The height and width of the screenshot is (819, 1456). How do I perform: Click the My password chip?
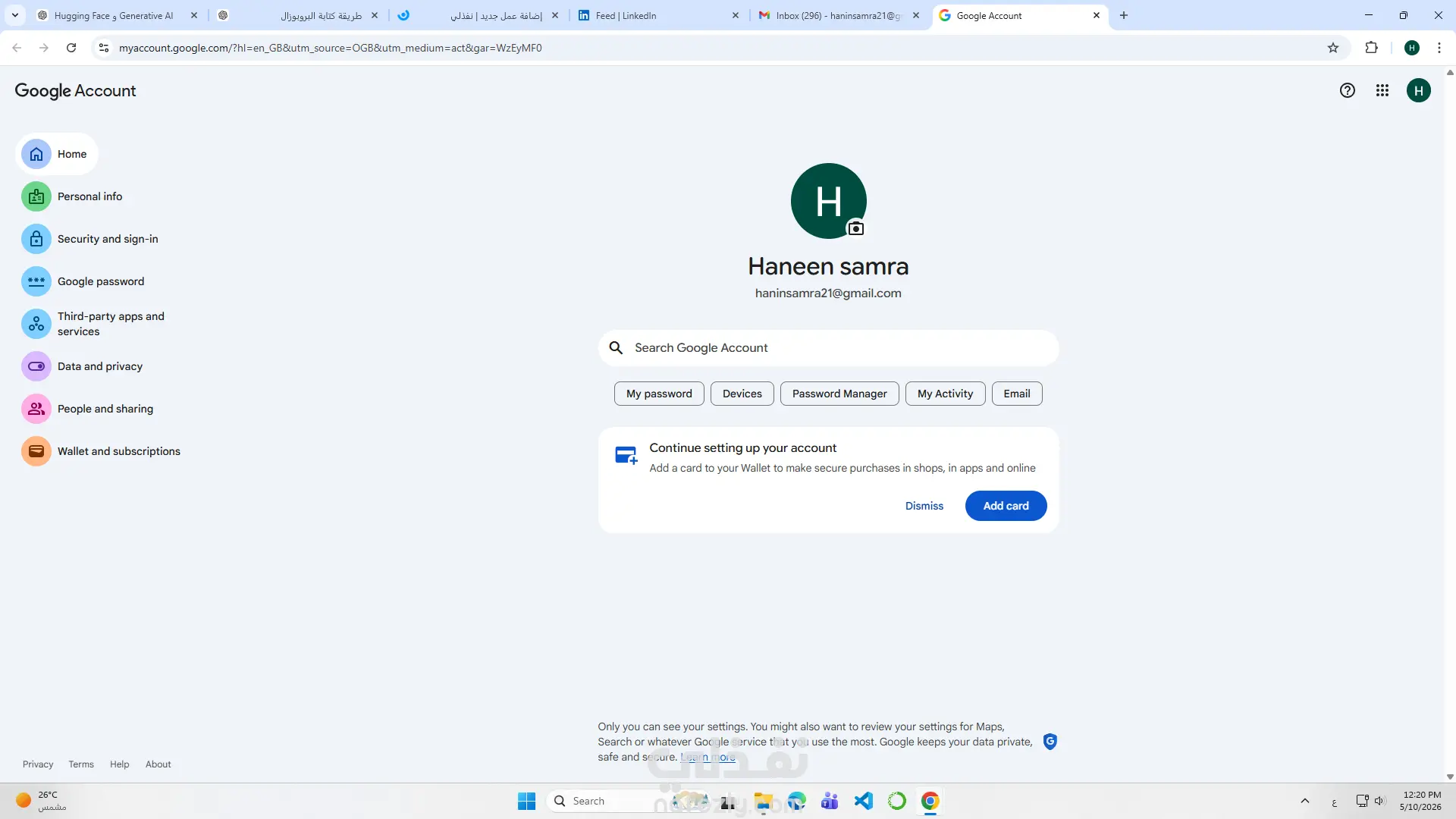pyautogui.click(x=659, y=394)
